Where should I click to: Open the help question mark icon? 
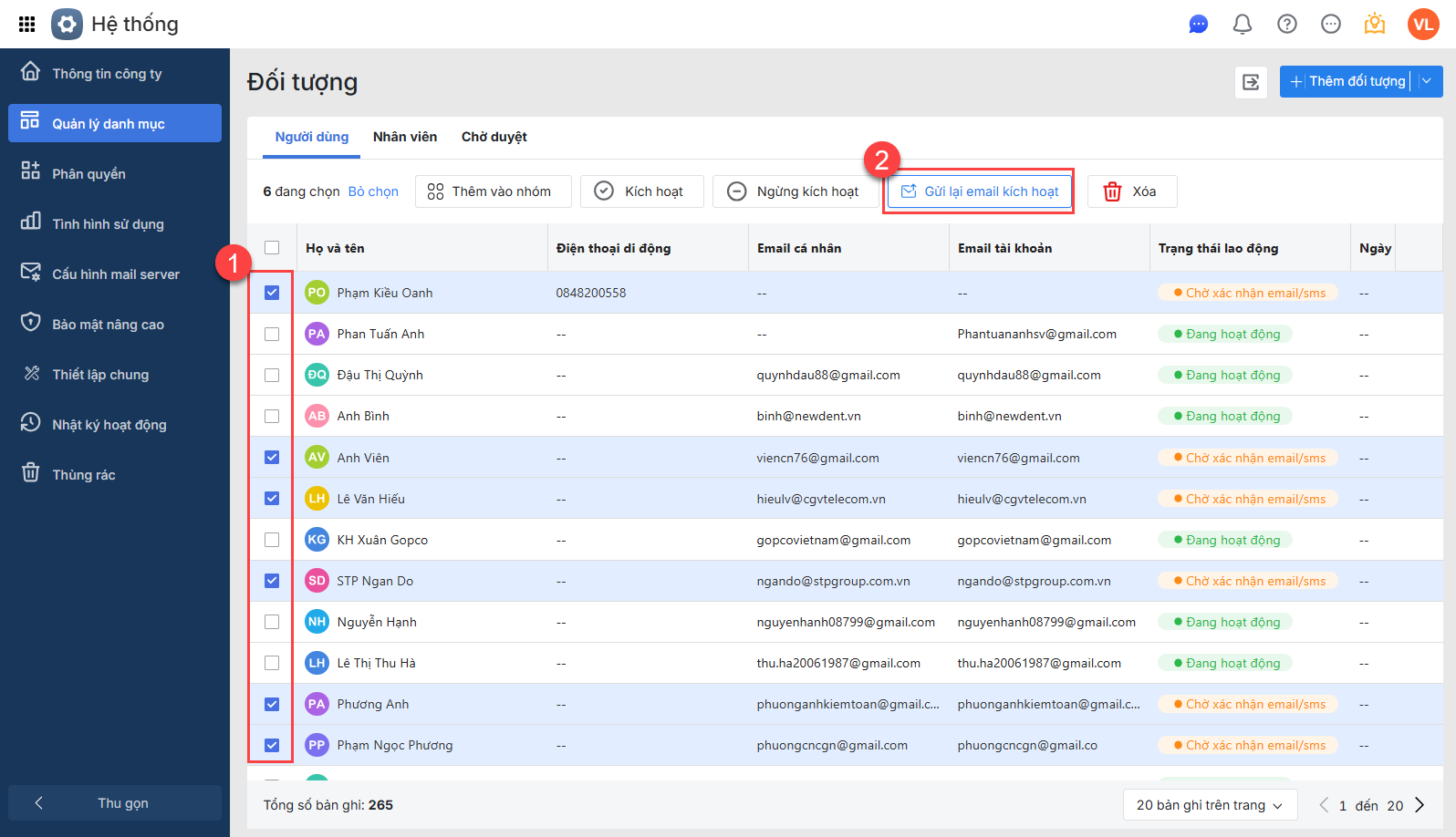tap(1286, 24)
